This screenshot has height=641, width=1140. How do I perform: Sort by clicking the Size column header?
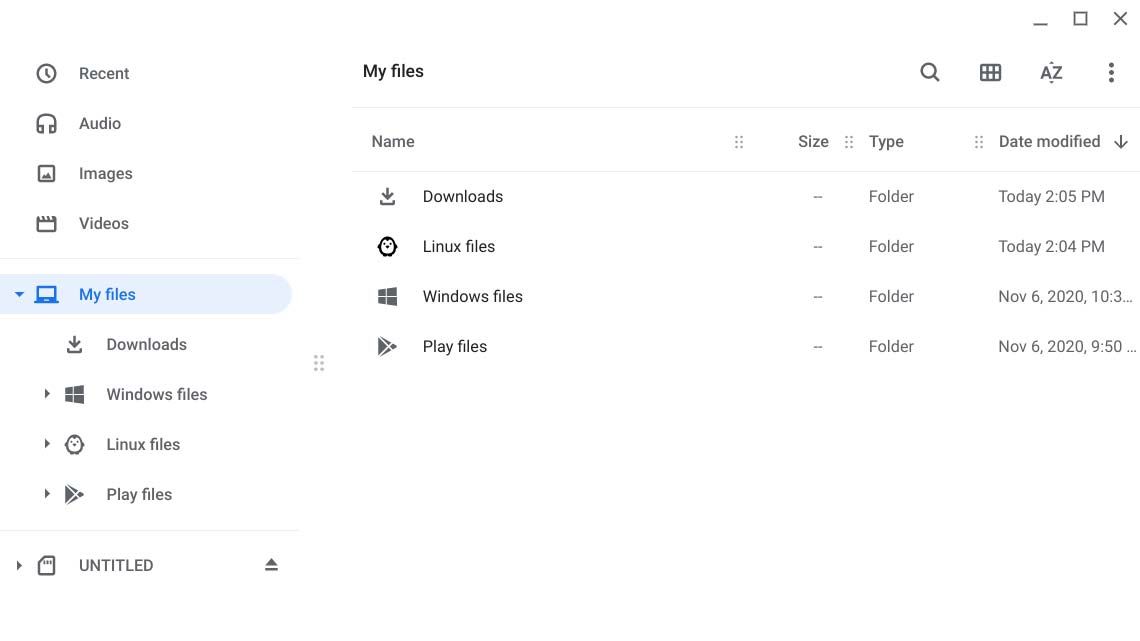[813, 141]
